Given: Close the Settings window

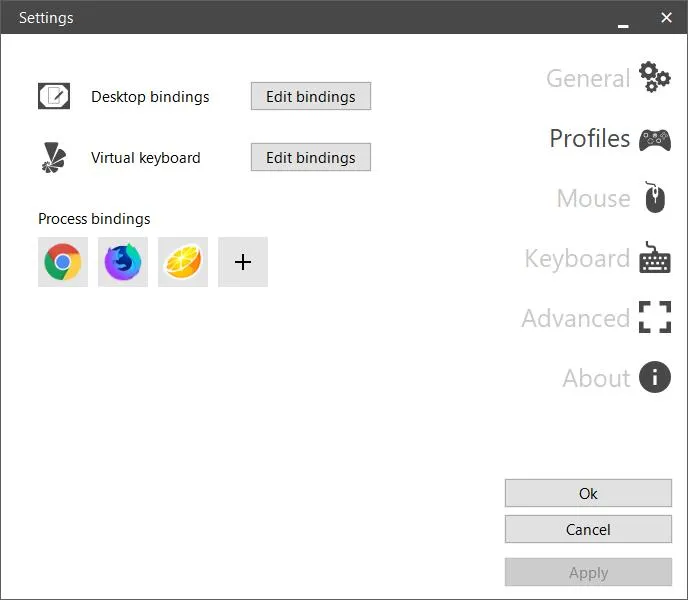Looking at the screenshot, I should click(666, 18).
